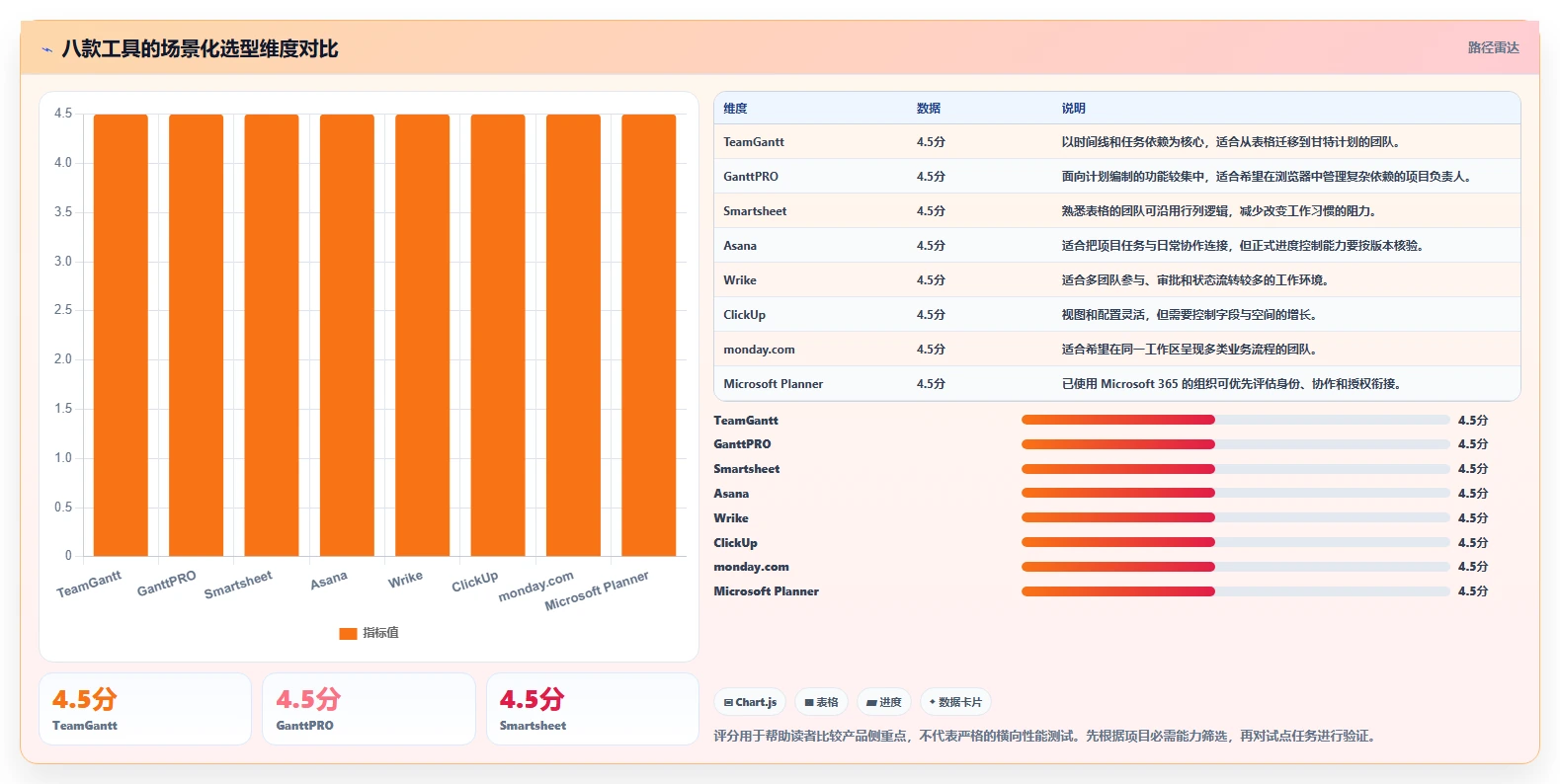Toggle the 指标值 orange legend swatch
This screenshot has width=1560, height=784.
click(x=348, y=633)
